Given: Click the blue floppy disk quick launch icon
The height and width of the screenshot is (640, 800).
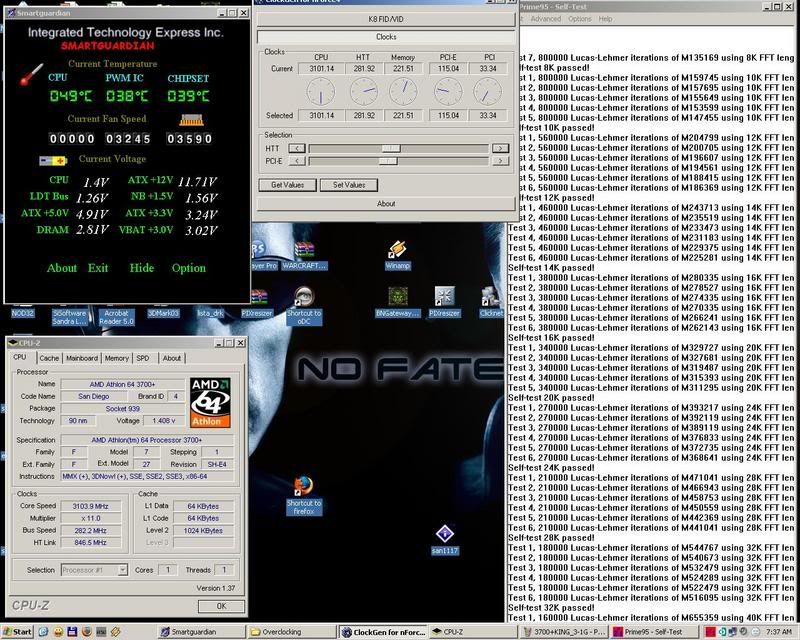Looking at the screenshot, I should pyautogui.click(x=72, y=632).
